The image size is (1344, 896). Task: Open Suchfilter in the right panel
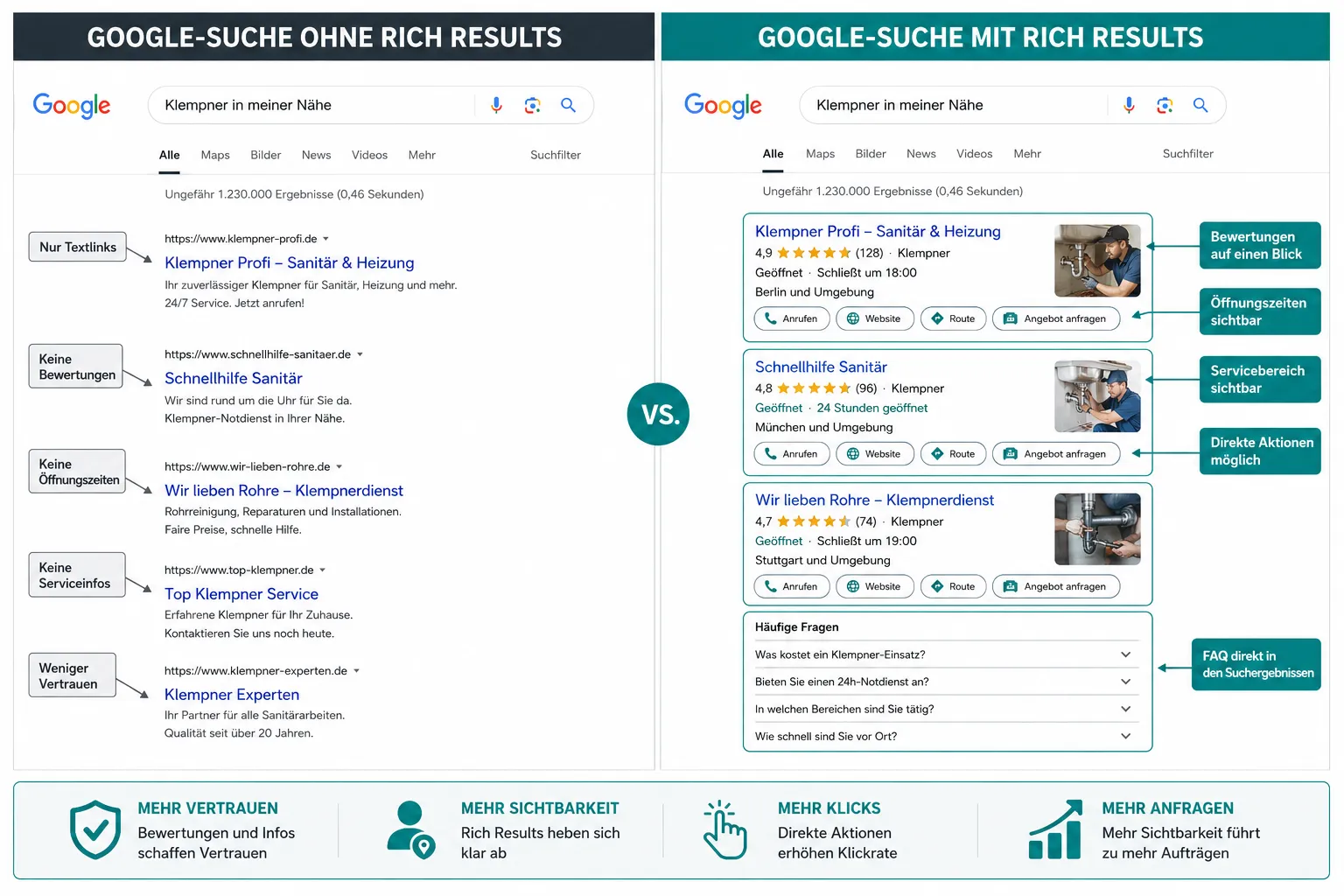pos(1187,154)
